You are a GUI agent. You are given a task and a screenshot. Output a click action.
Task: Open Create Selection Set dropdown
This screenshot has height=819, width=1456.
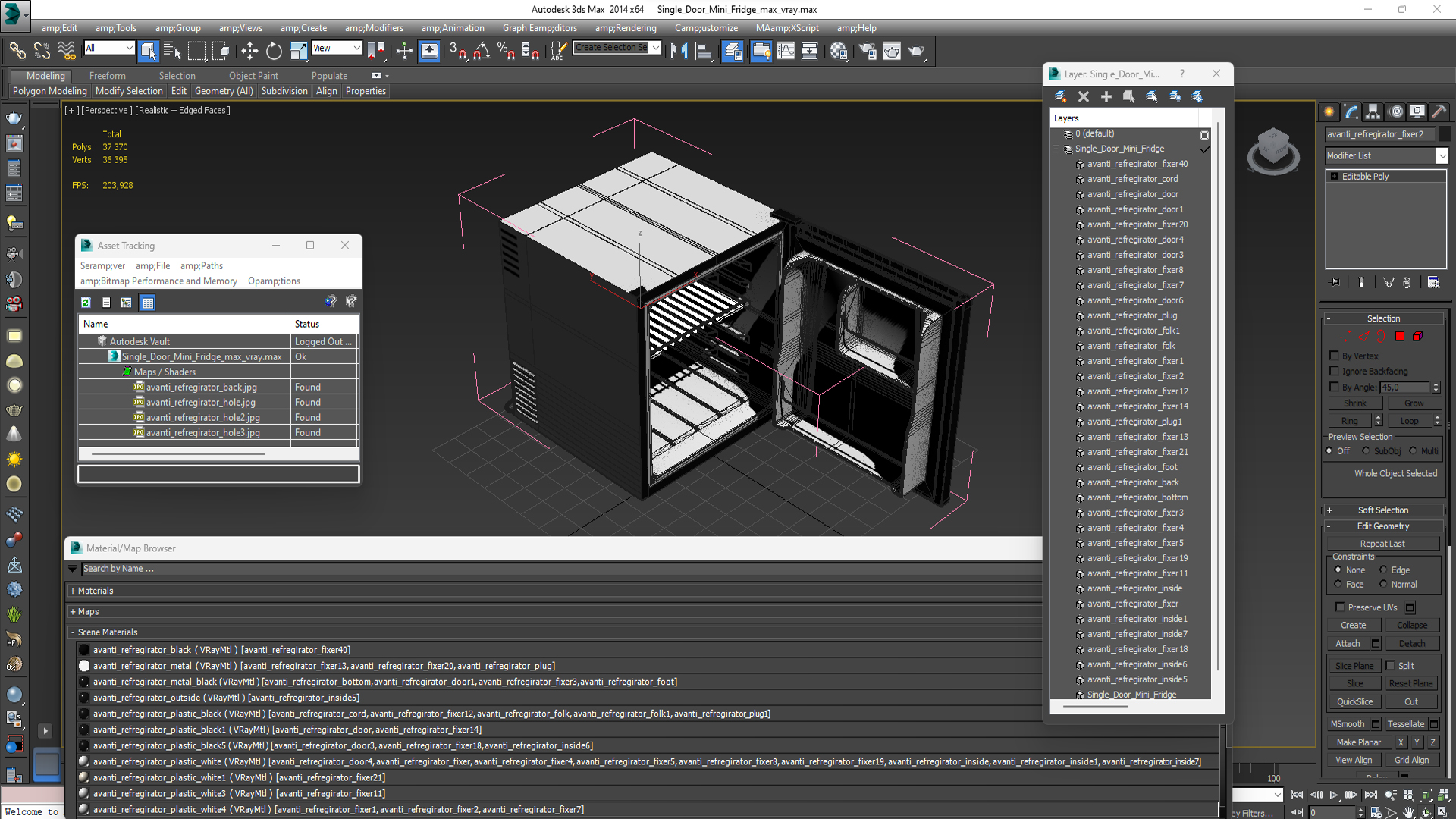(x=656, y=48)
